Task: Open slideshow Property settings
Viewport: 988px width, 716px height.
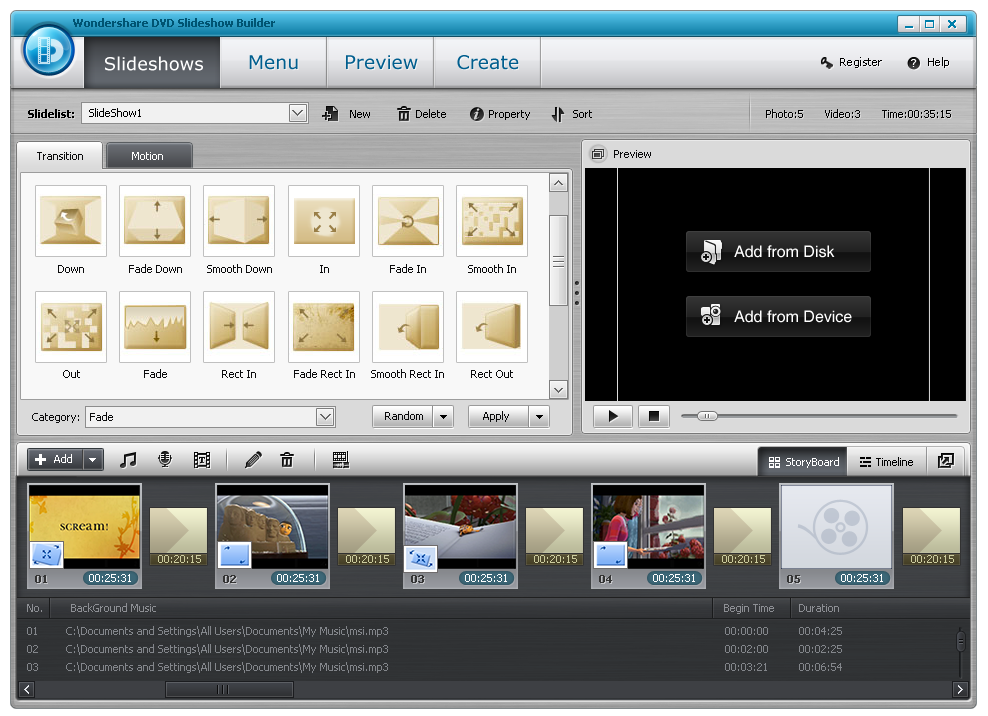Action: 499,113
